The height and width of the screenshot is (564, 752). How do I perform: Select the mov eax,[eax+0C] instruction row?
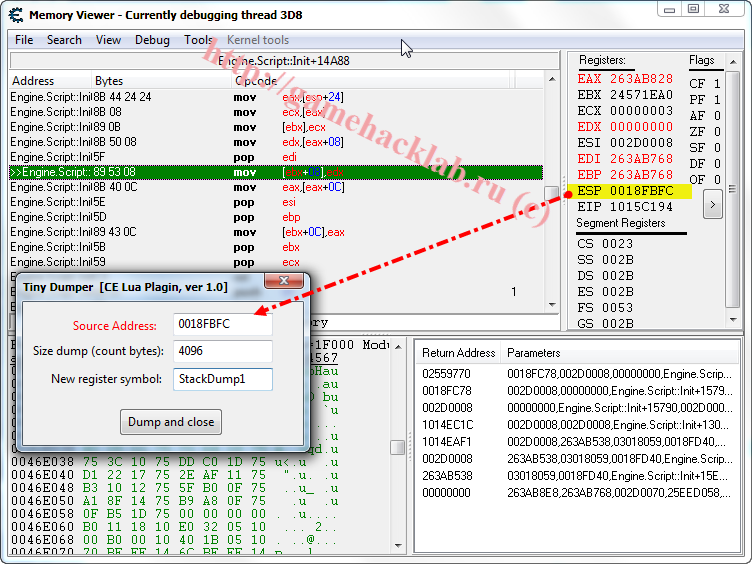click(276, 187)
